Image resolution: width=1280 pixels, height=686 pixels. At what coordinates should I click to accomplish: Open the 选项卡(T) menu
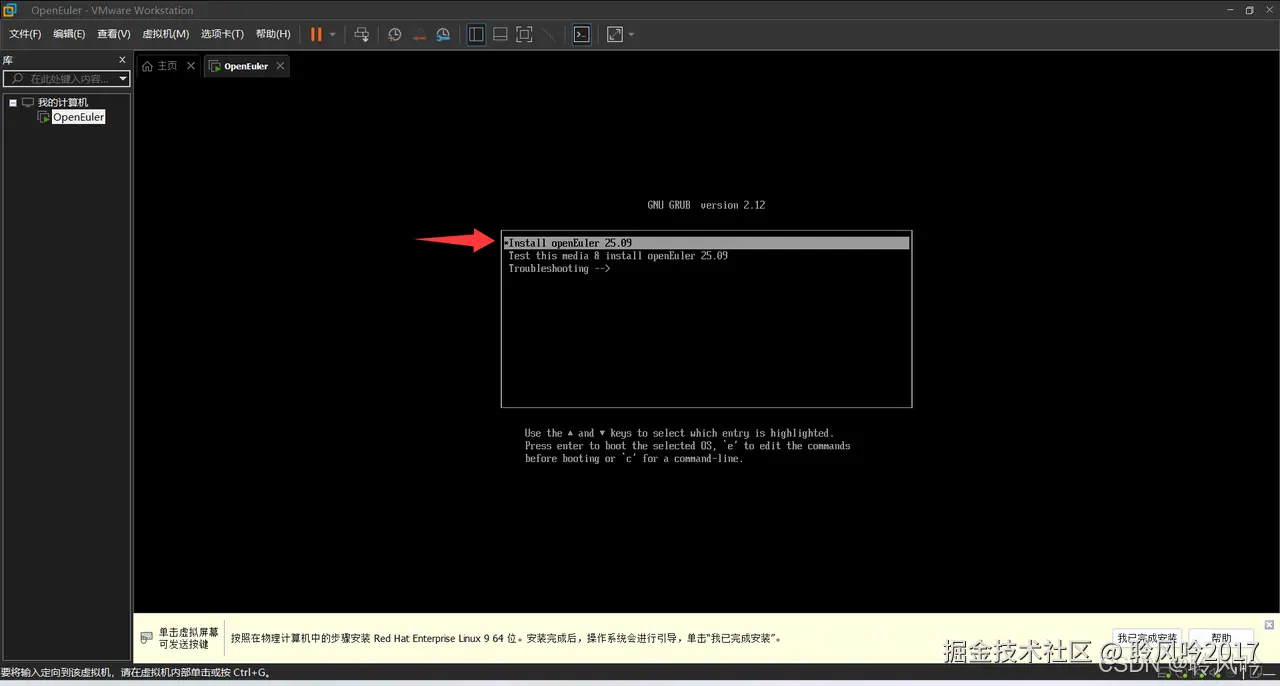222,34
